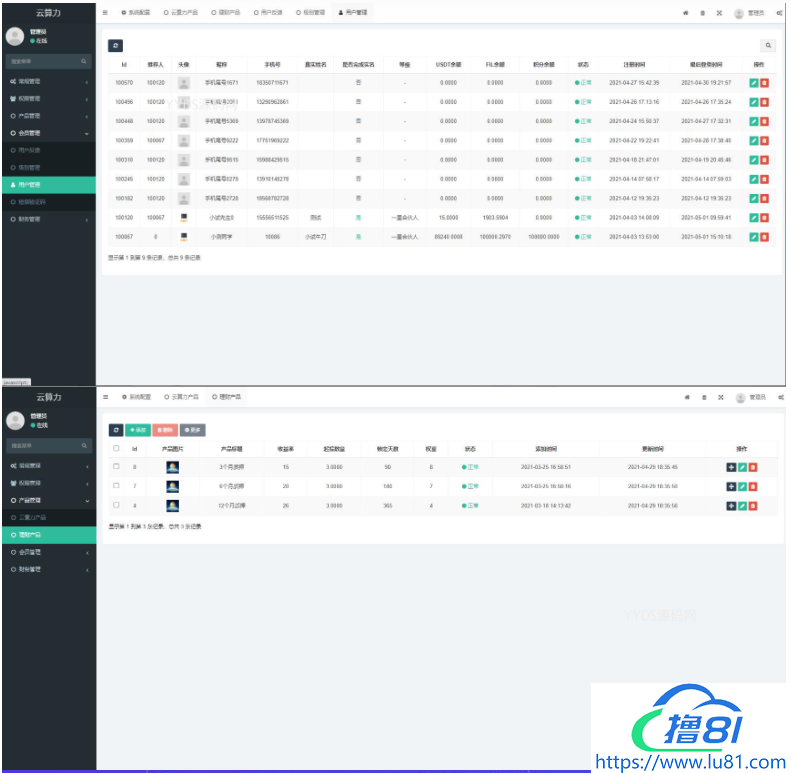
Task: Click the green 添加 button above the product table
Action: pyautogui.click(x=138, y=429)
